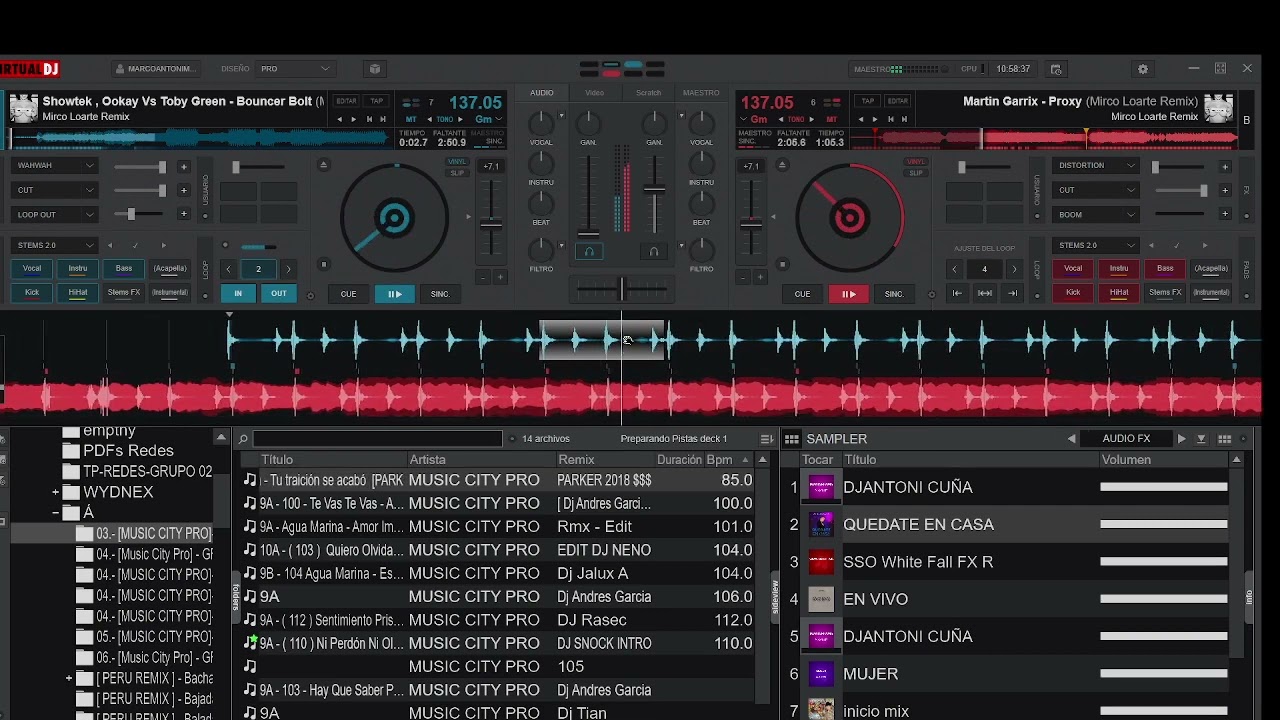This screenshot has width=1280, height=720.
Task: Click the left deck eject icon
Action: pos(323,165)
